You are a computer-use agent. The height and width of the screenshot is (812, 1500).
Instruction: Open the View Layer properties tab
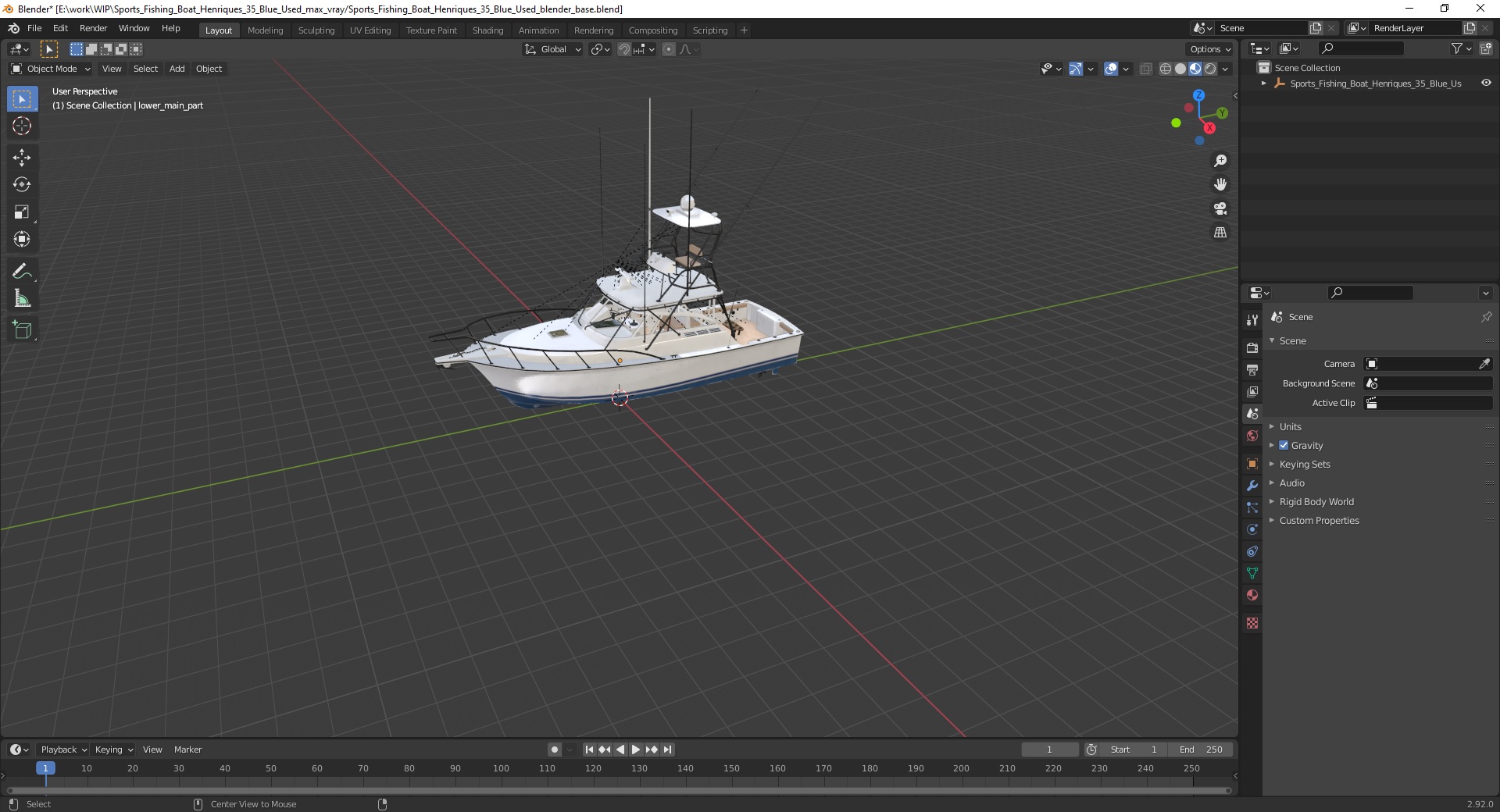(1252, 391)
